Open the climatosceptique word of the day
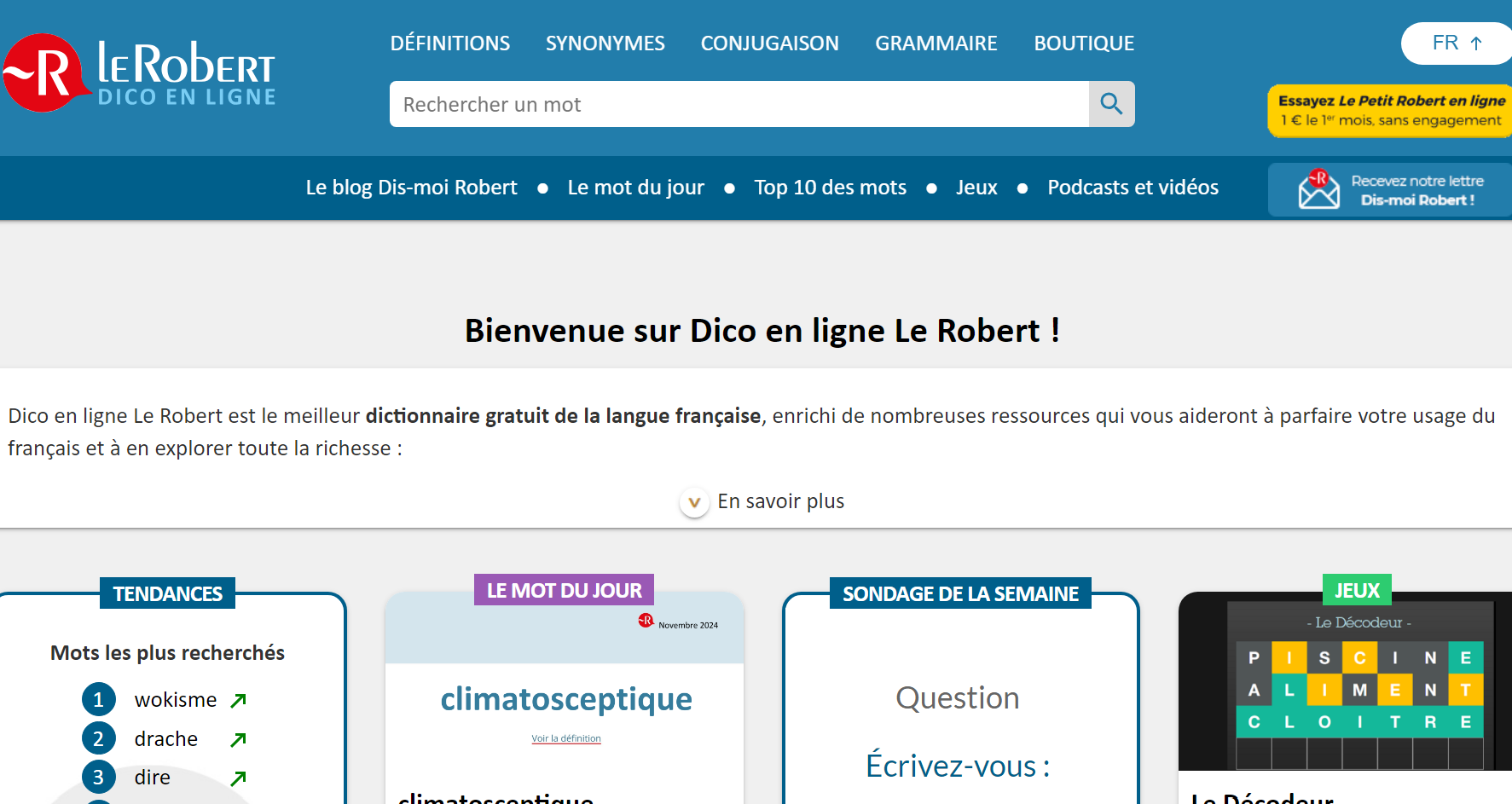Screen dimensions: 1512x804 click(x=566, y=699)
